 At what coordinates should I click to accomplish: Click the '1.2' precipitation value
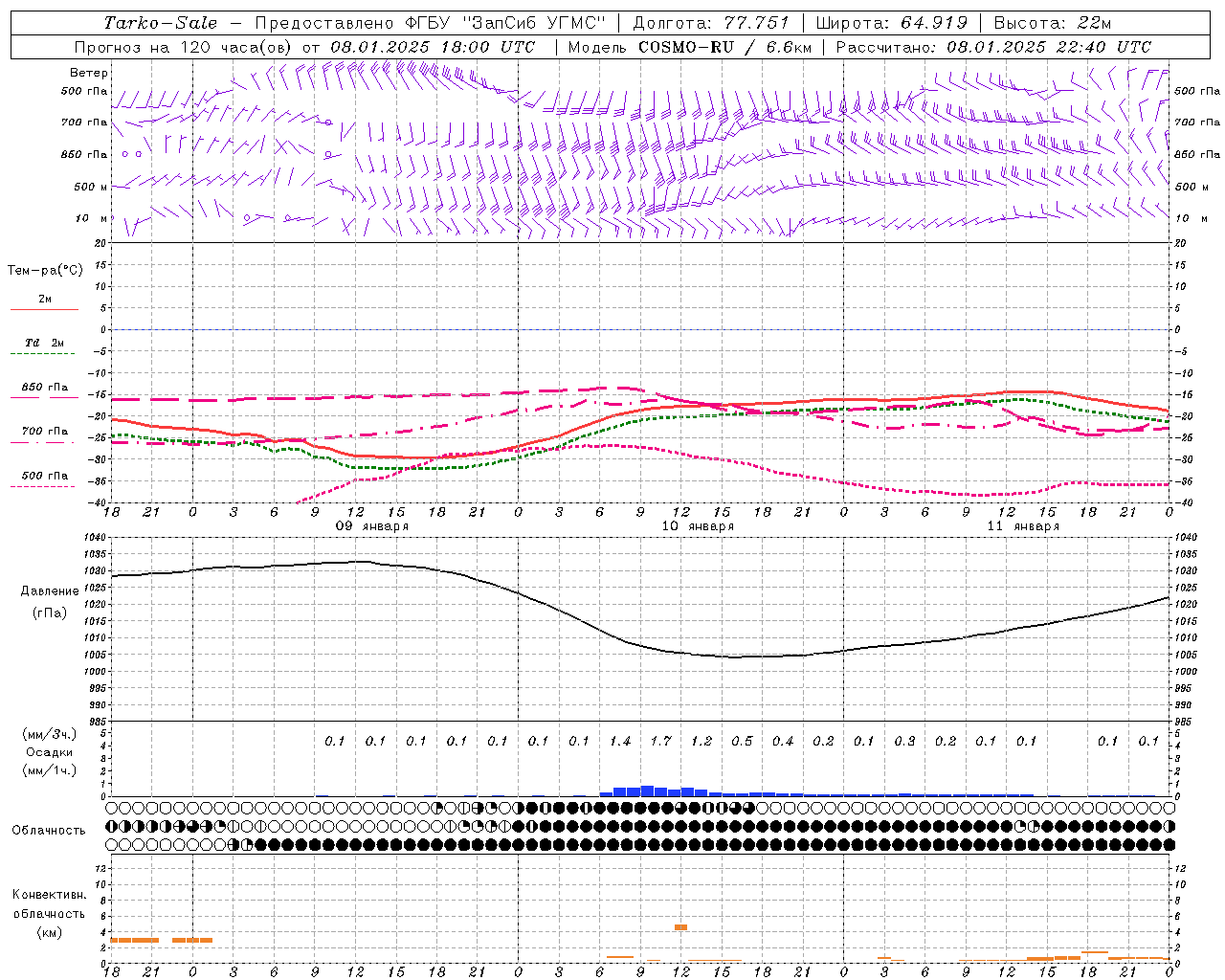pyautogui.click(x=702, y=742)
